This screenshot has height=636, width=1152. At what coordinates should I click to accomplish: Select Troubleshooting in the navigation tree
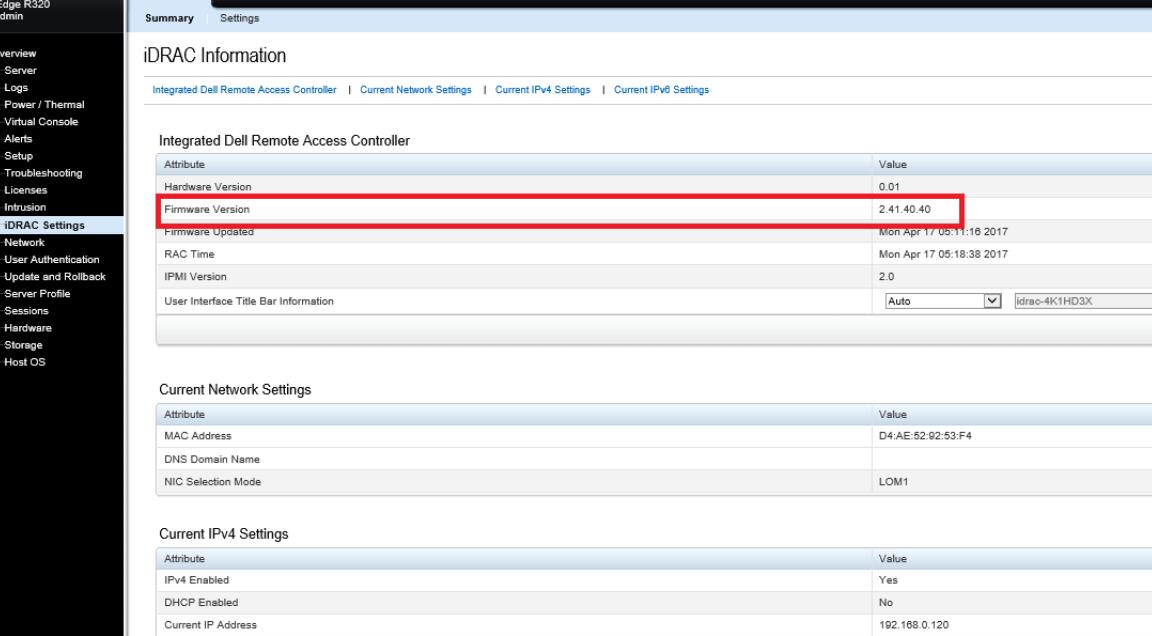point(44,173)
